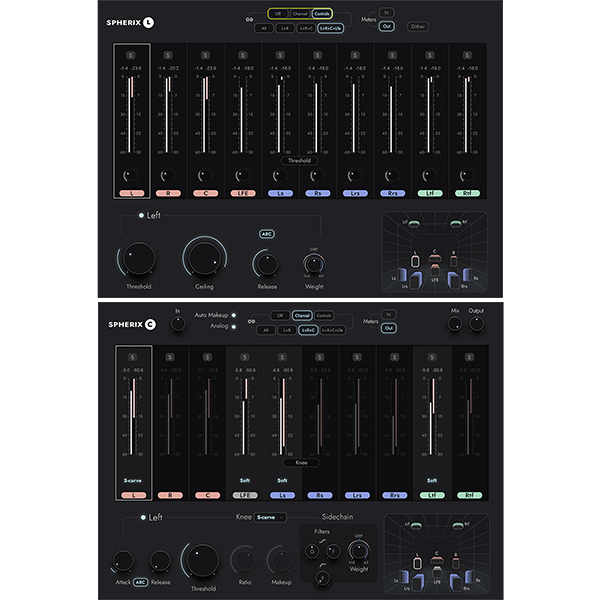
Task: Click the Weight knob in Spherix L
Action: tap(314, 264)
